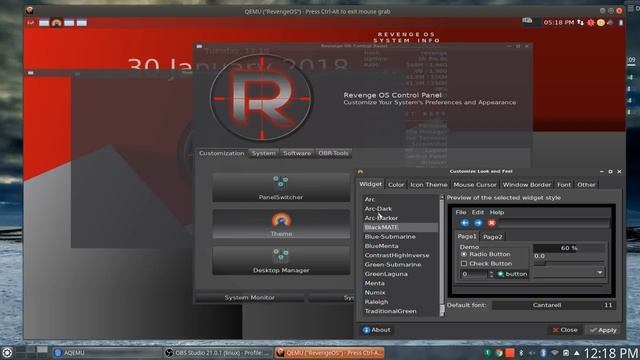640x360 pixels.
Task: Click the QEMU RevengeOS taskbar entry
Action: tap(329, 353)
